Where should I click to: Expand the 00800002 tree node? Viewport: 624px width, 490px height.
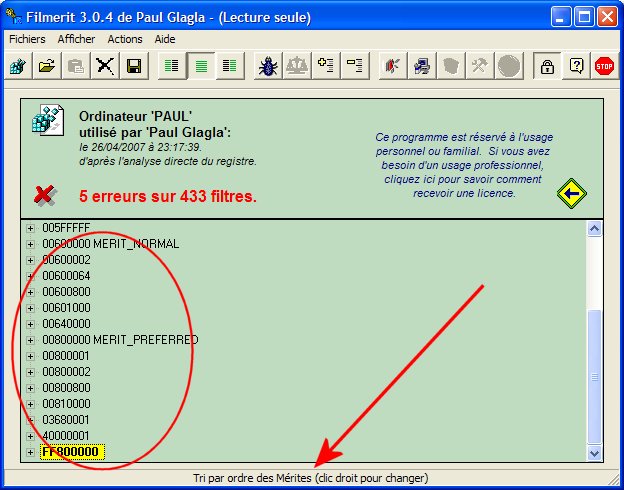tap(30, 372)
